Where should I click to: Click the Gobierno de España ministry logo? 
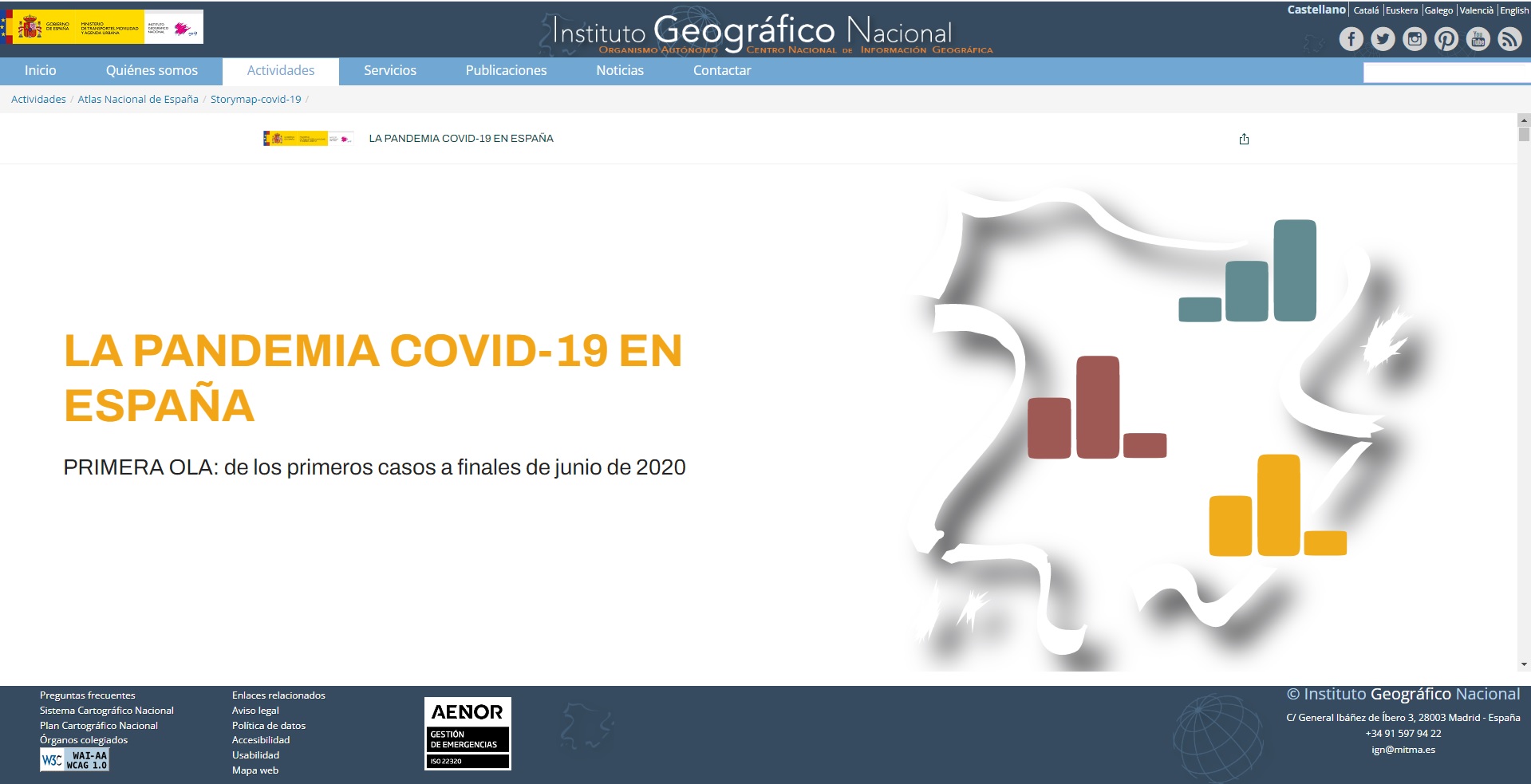(102, 27)
